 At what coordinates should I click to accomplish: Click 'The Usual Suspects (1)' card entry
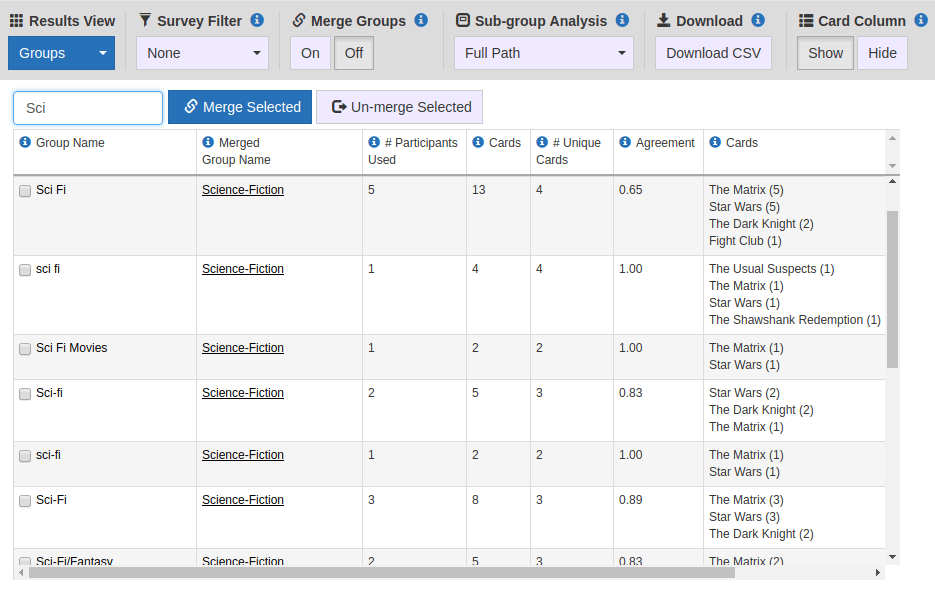[x=772, y=269]
